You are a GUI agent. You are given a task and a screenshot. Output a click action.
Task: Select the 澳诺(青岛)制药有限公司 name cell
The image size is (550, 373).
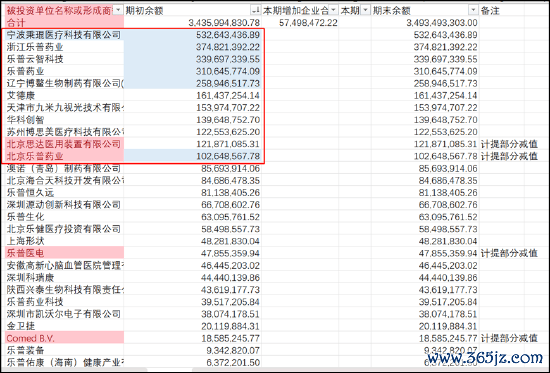click(64, 168)
